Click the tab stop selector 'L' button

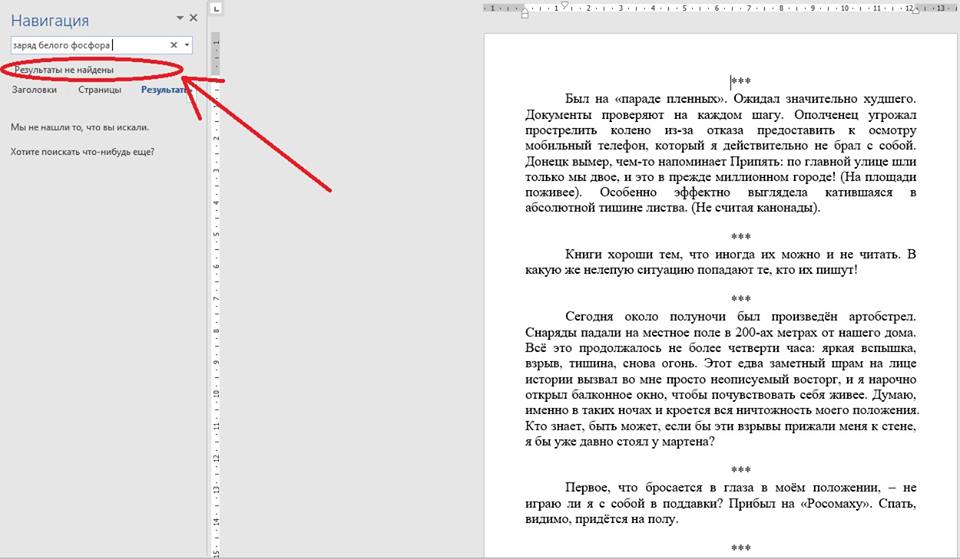coord(216,8)
